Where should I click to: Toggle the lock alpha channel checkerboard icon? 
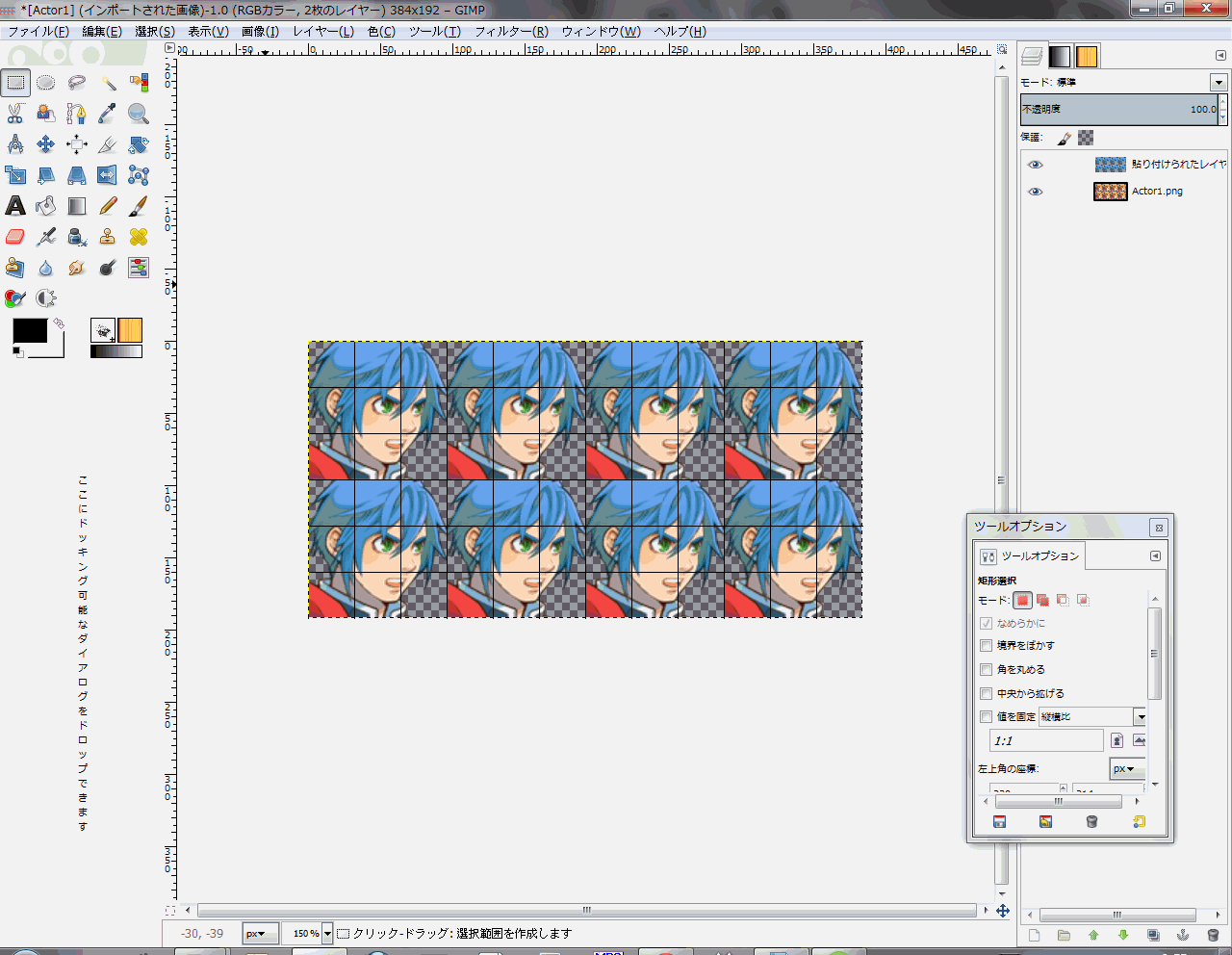(1086, 138)
